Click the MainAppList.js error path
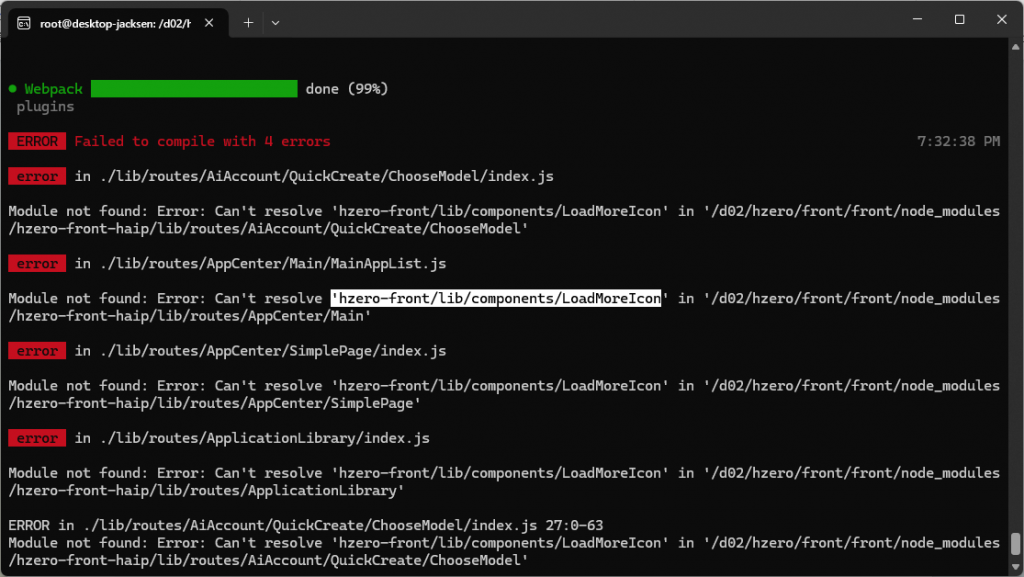 [260, 264]
